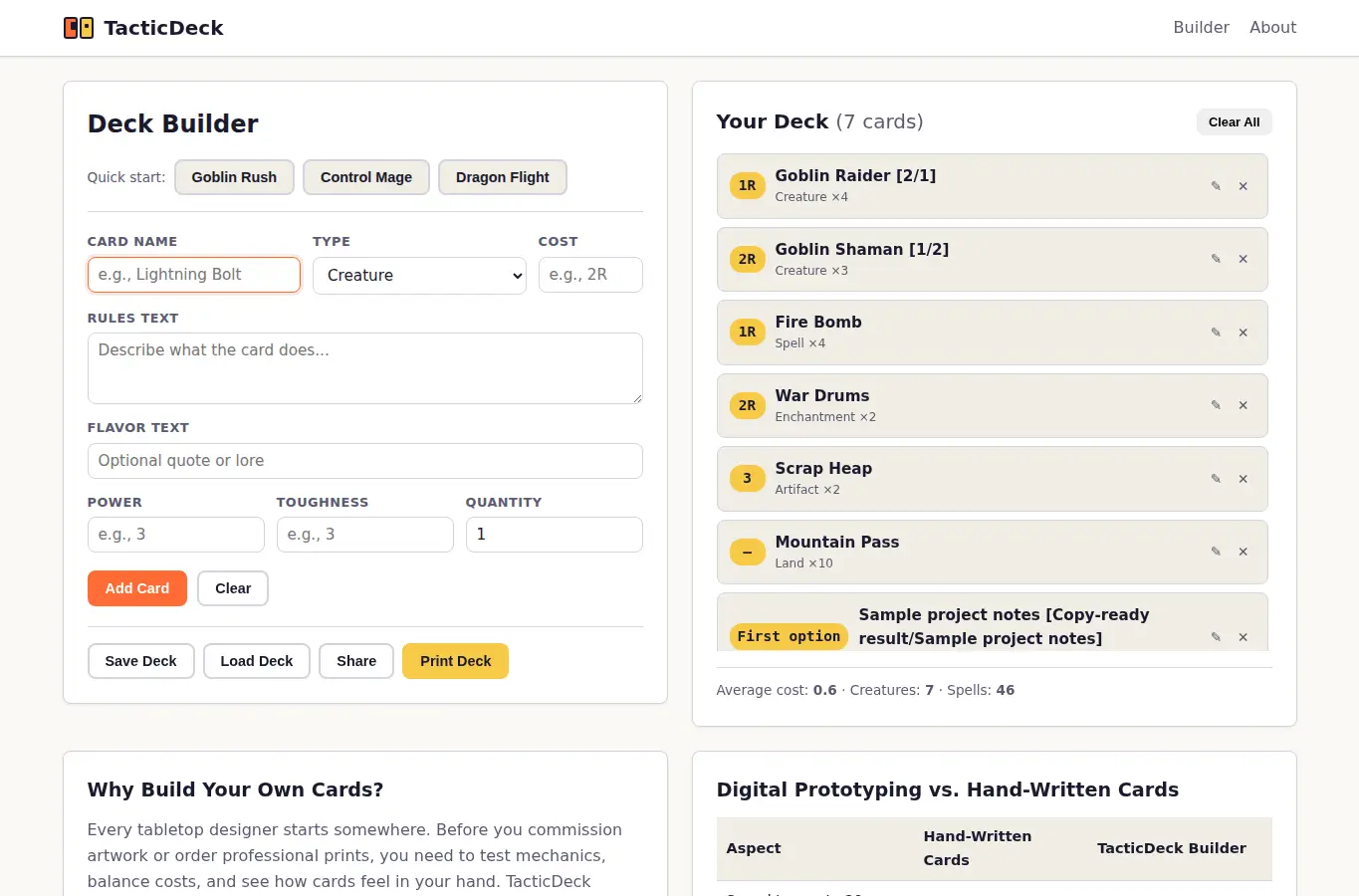Click the Add Card button
This screenshot has height=896, width=1359.
point(137,588)
